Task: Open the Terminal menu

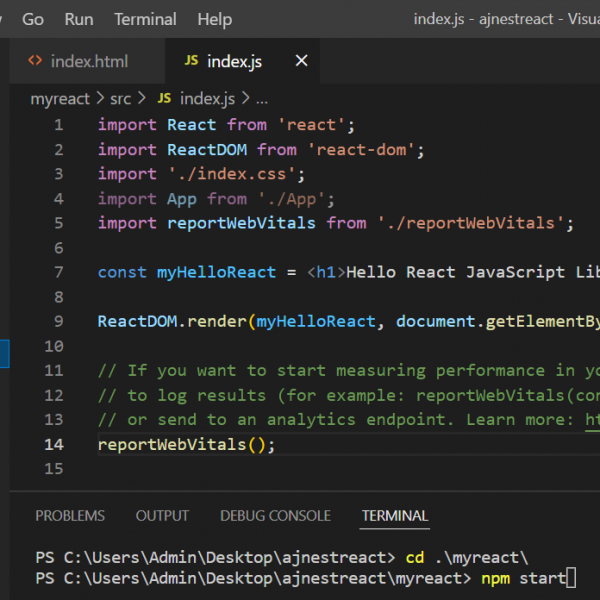Action: (x=145, y=19)
